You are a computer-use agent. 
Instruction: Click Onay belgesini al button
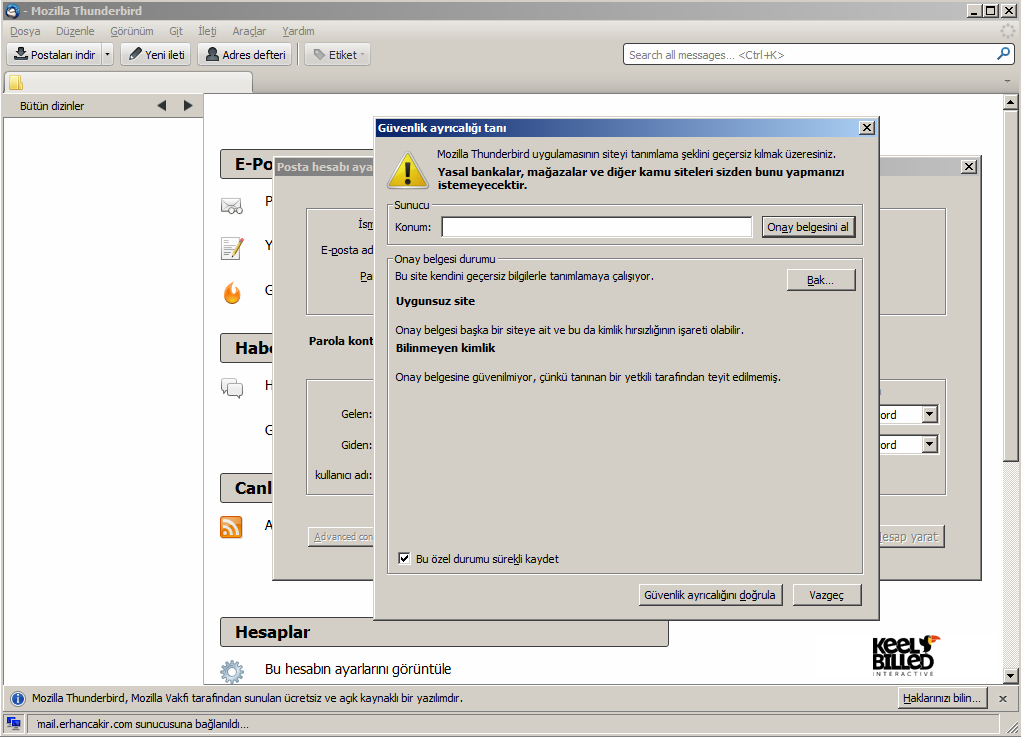pyautogui.click(x=808, y=227)
